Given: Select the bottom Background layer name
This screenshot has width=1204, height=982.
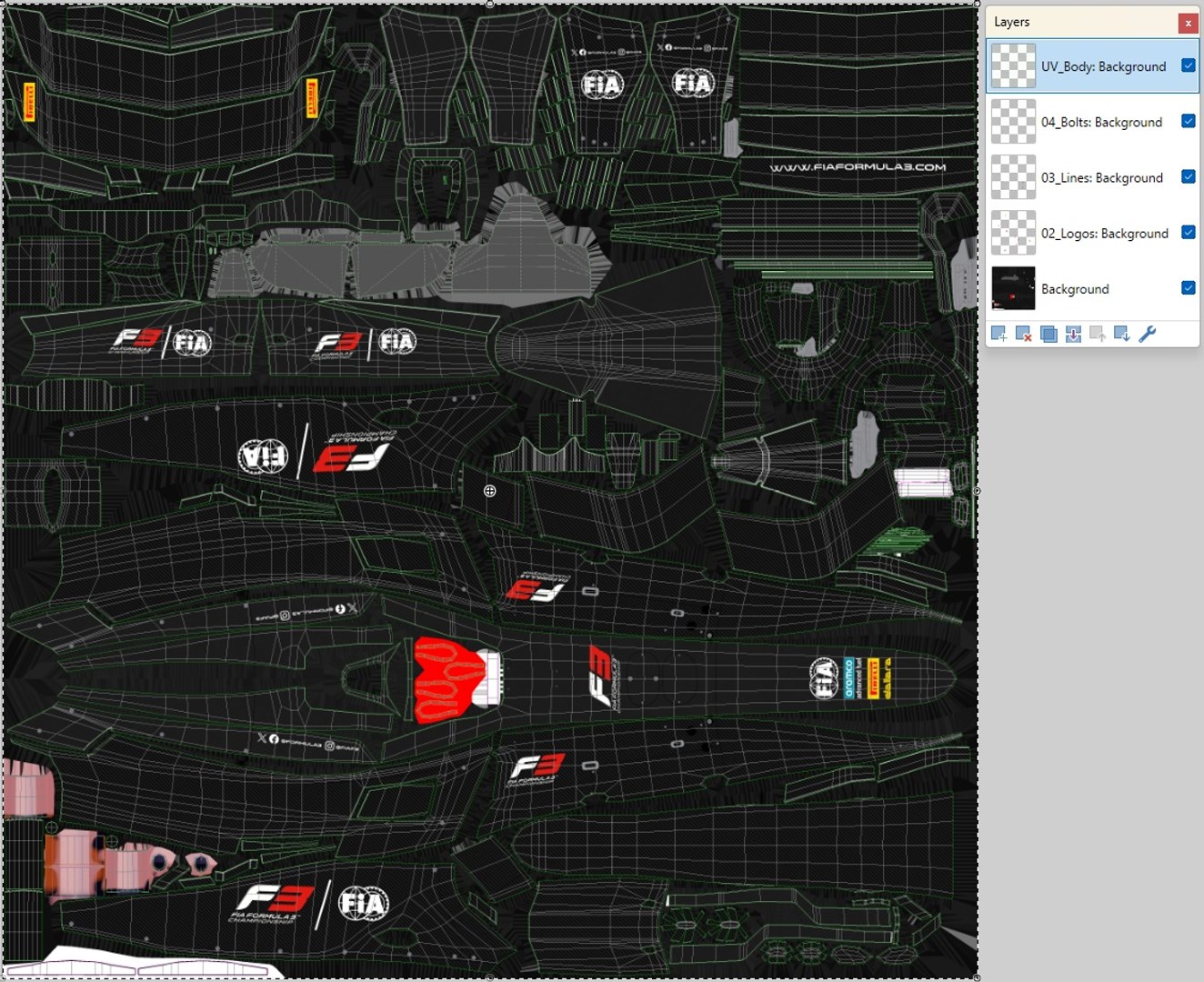Looking at the screenshot, I should 1075,289.
